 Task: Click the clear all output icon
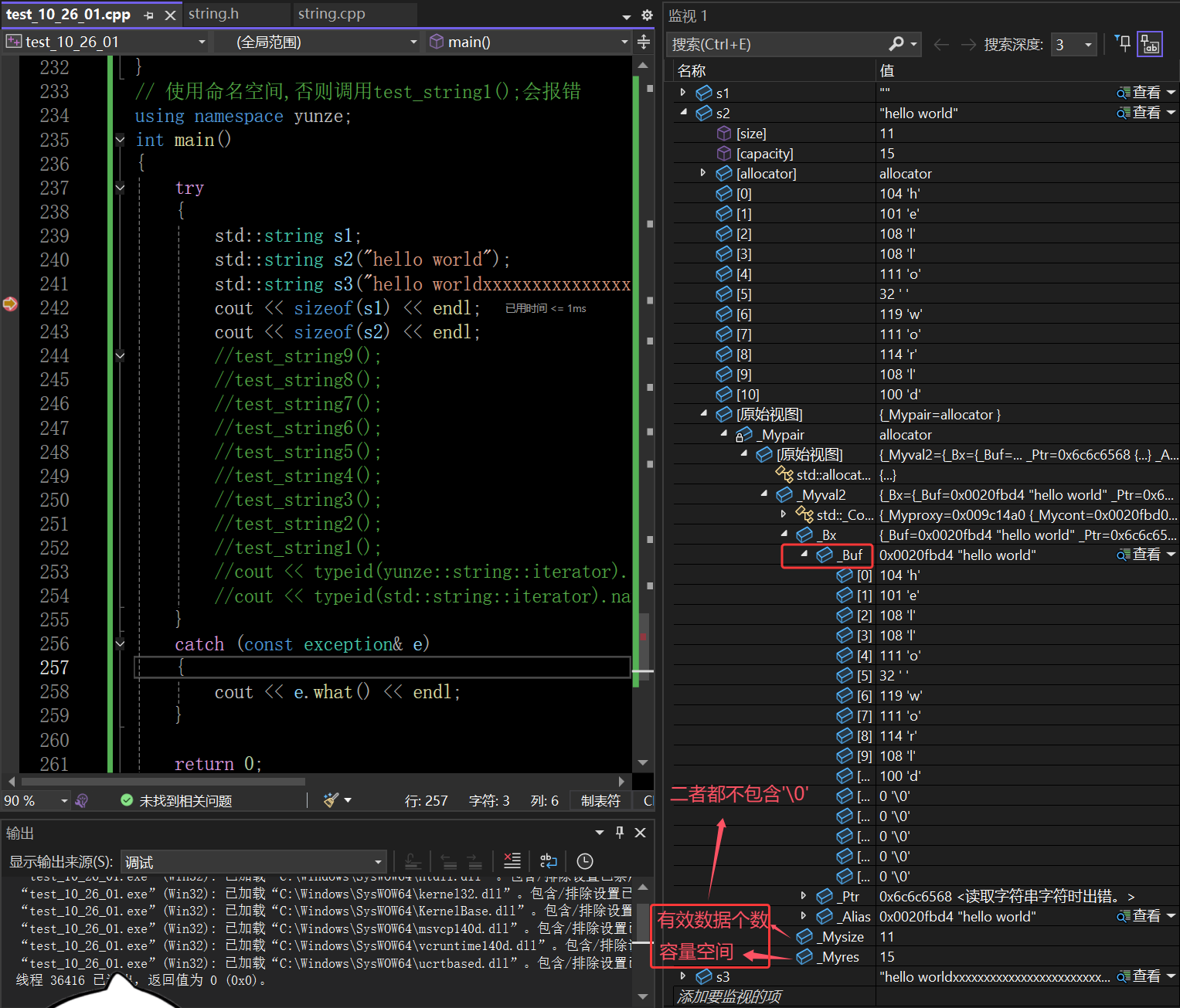pyautogui.click(x=512, y=861)
